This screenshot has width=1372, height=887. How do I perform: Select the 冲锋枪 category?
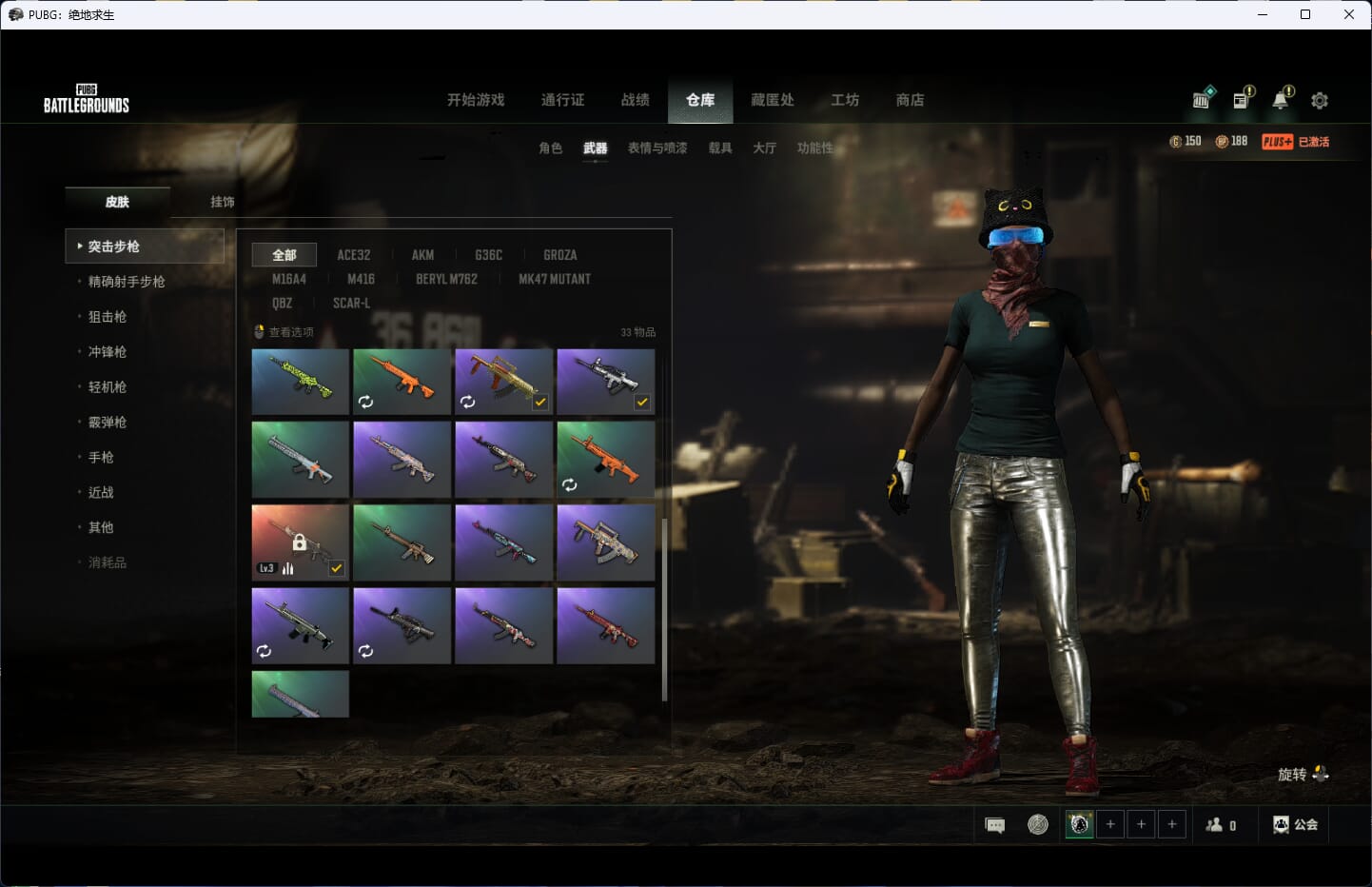tap(108, 352)
